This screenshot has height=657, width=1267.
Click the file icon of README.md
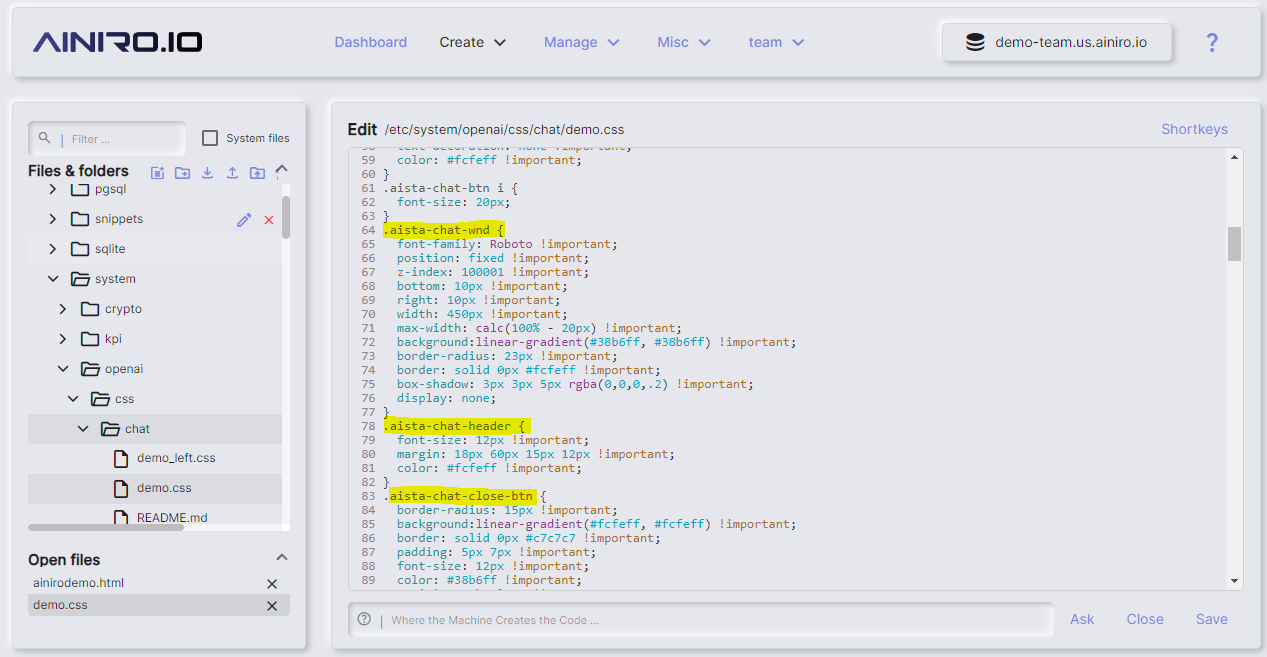pos(120,517)
